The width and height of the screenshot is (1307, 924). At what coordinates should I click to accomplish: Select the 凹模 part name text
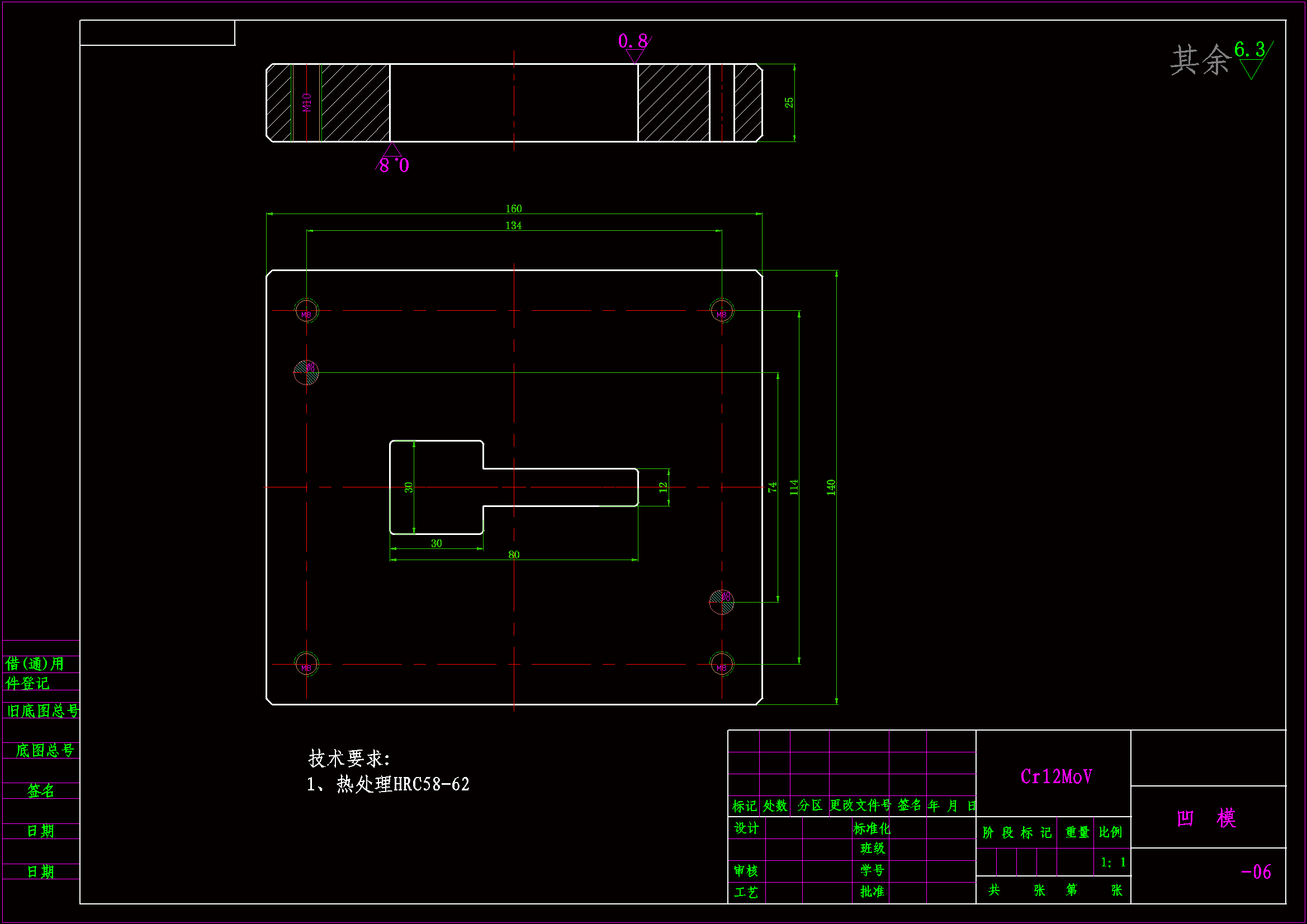[x=1206, y=818]
